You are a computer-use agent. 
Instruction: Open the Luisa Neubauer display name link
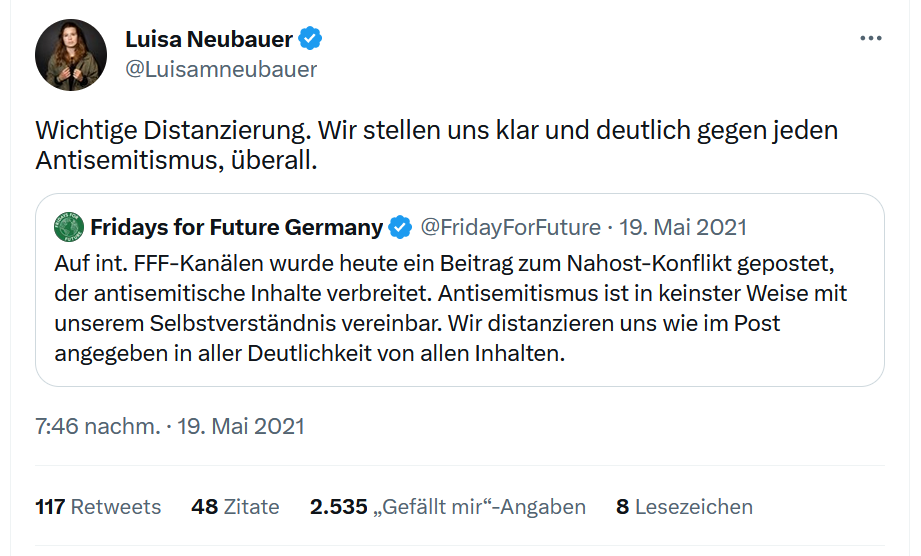[209, 39]
